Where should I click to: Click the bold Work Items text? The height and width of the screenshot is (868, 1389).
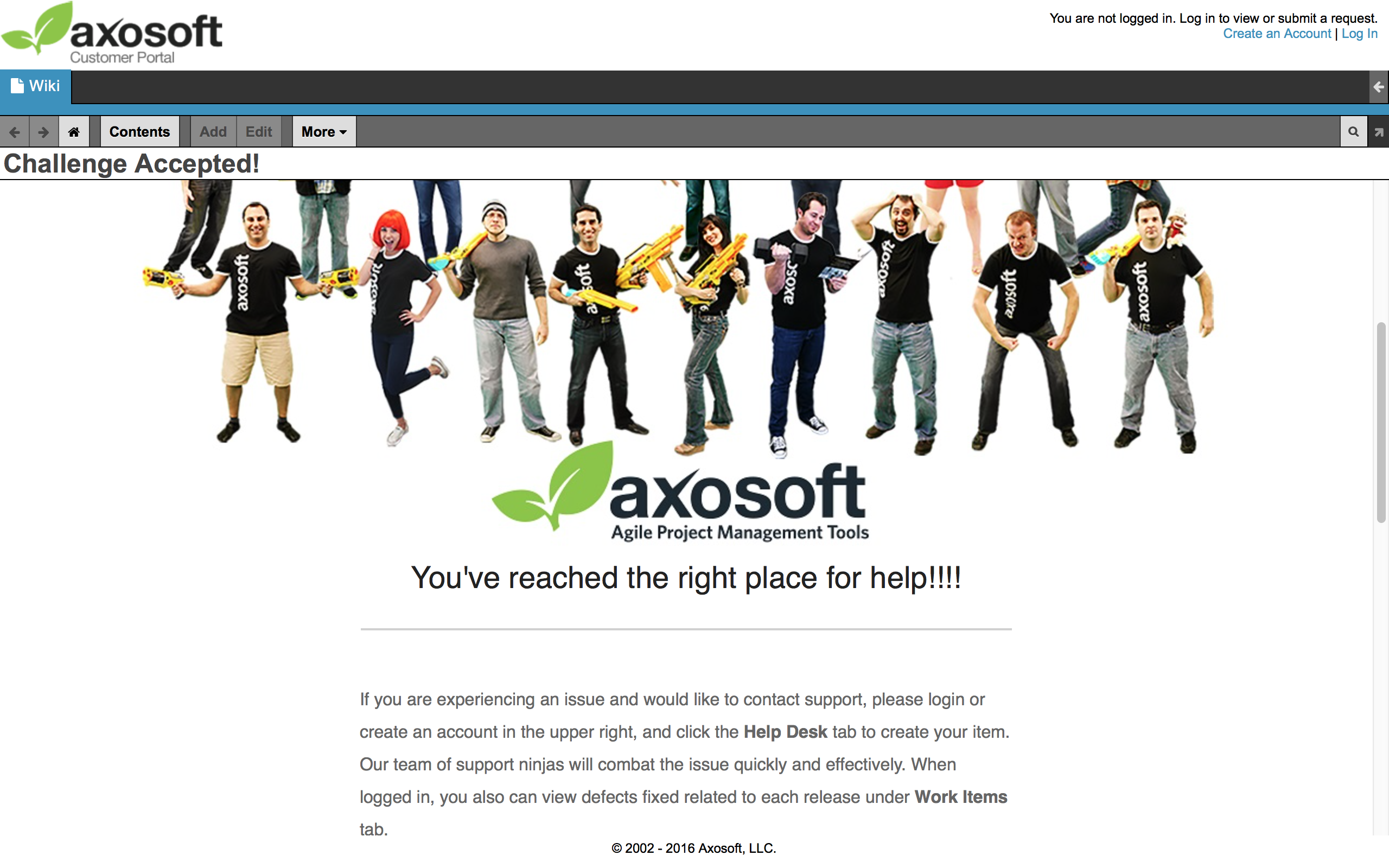(x=961, y=797)
